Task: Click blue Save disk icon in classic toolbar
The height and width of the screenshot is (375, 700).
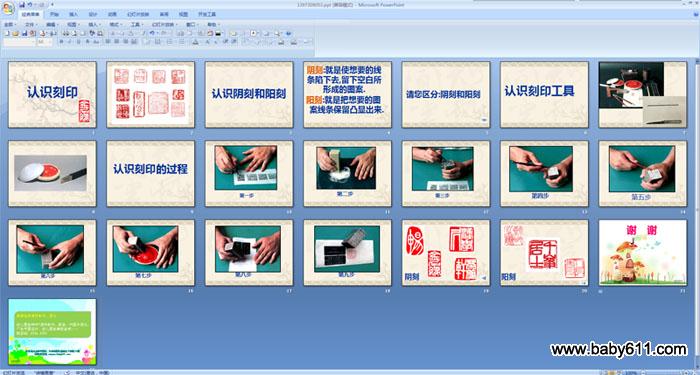Action: (25, 33)
